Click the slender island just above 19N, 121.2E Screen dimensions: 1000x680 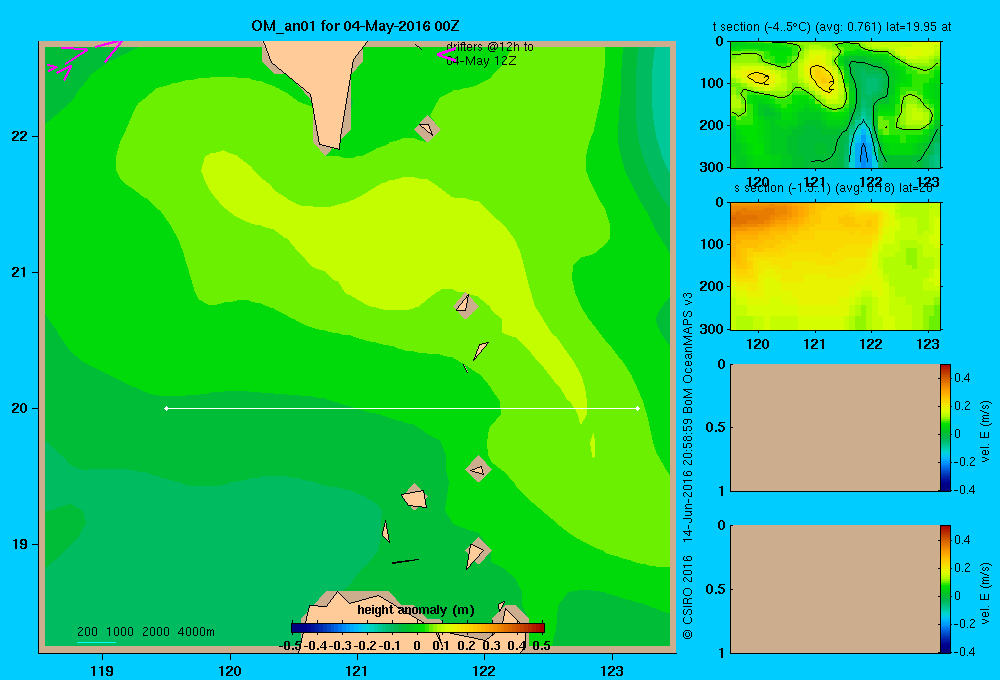(x=386, y=531)
